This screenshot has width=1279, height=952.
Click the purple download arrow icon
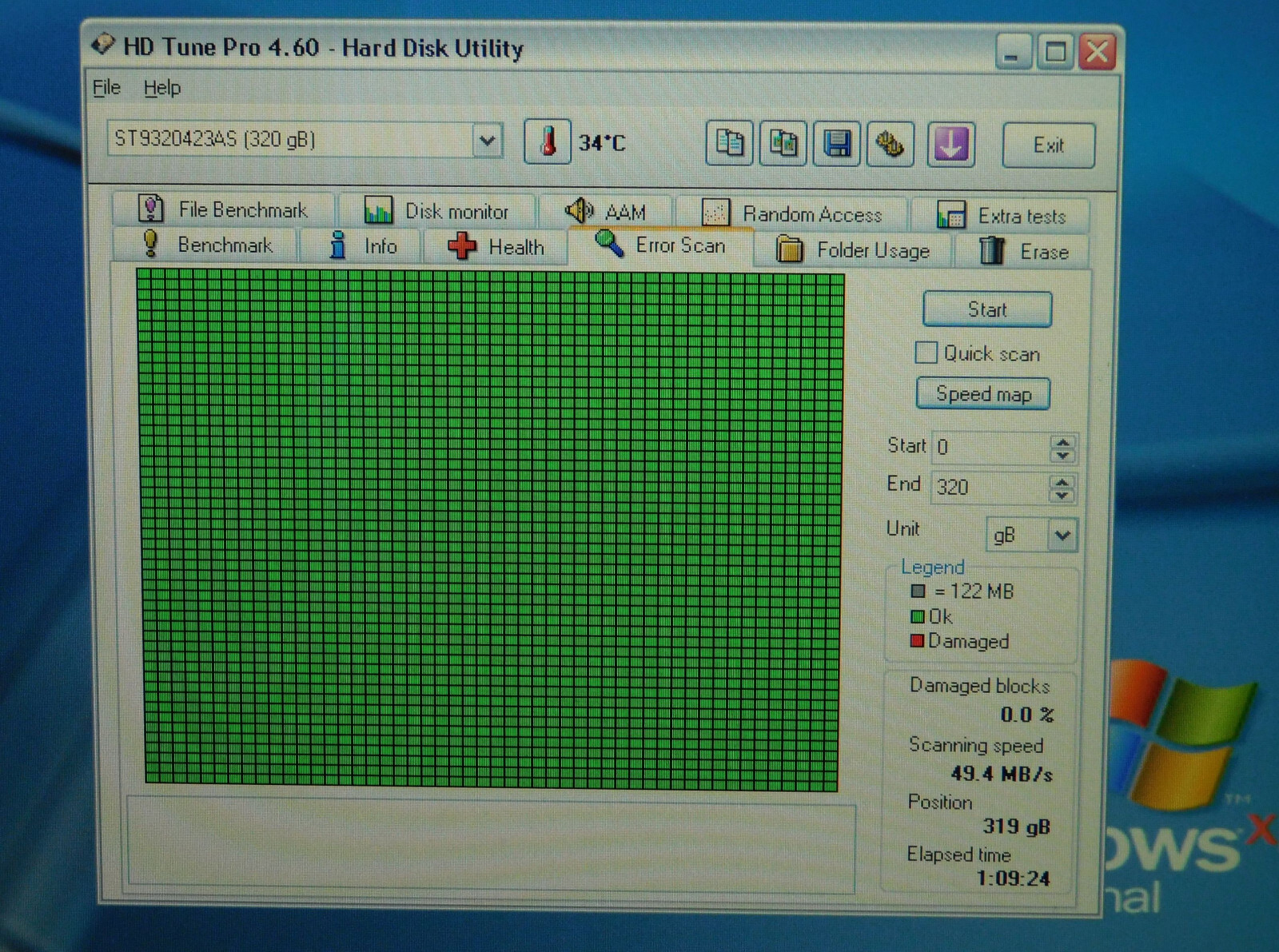click(950, 145)
